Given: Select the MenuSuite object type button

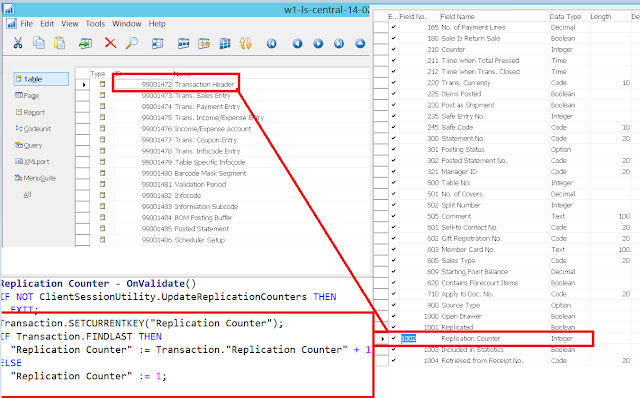Looking at the screenshot, I should pos(35,178).
